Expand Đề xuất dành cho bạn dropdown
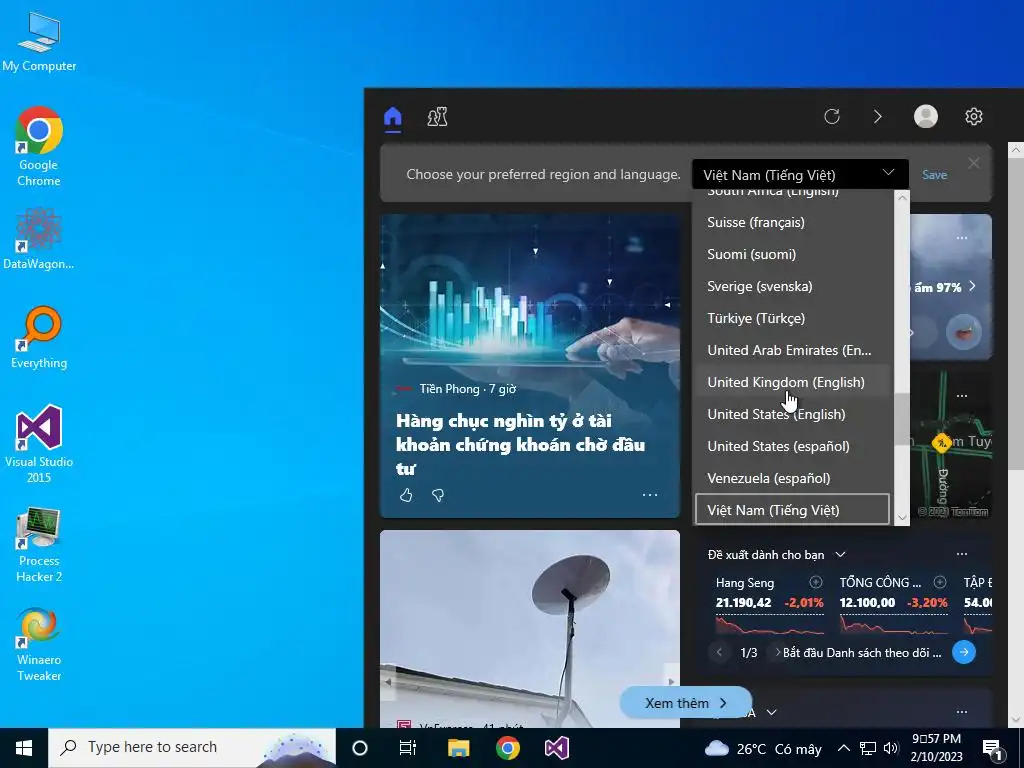This screenshot has width=1024, height=768. click(840, 554)
